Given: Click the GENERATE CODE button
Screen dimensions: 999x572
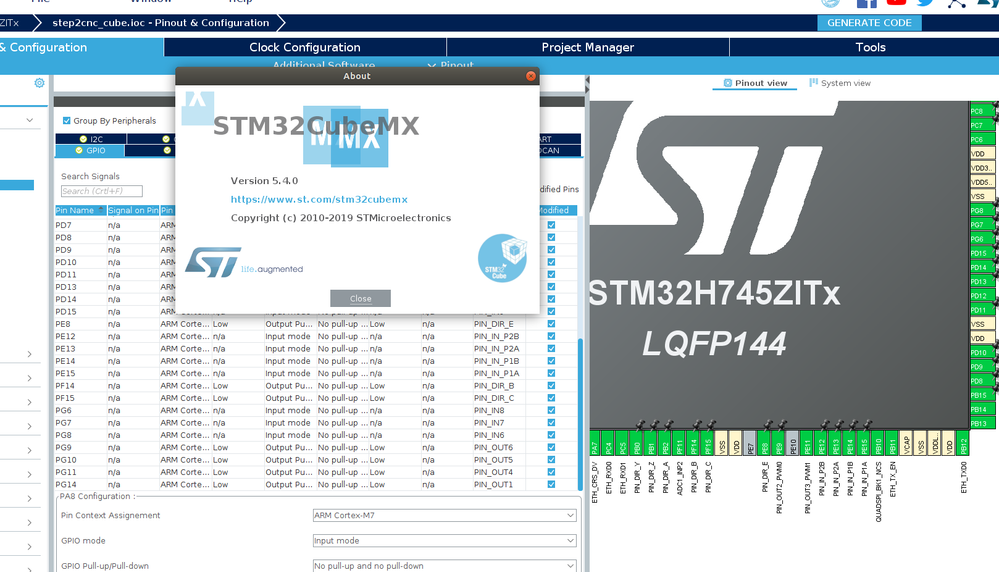Looking at the screenshot, I should pos(869,22).
